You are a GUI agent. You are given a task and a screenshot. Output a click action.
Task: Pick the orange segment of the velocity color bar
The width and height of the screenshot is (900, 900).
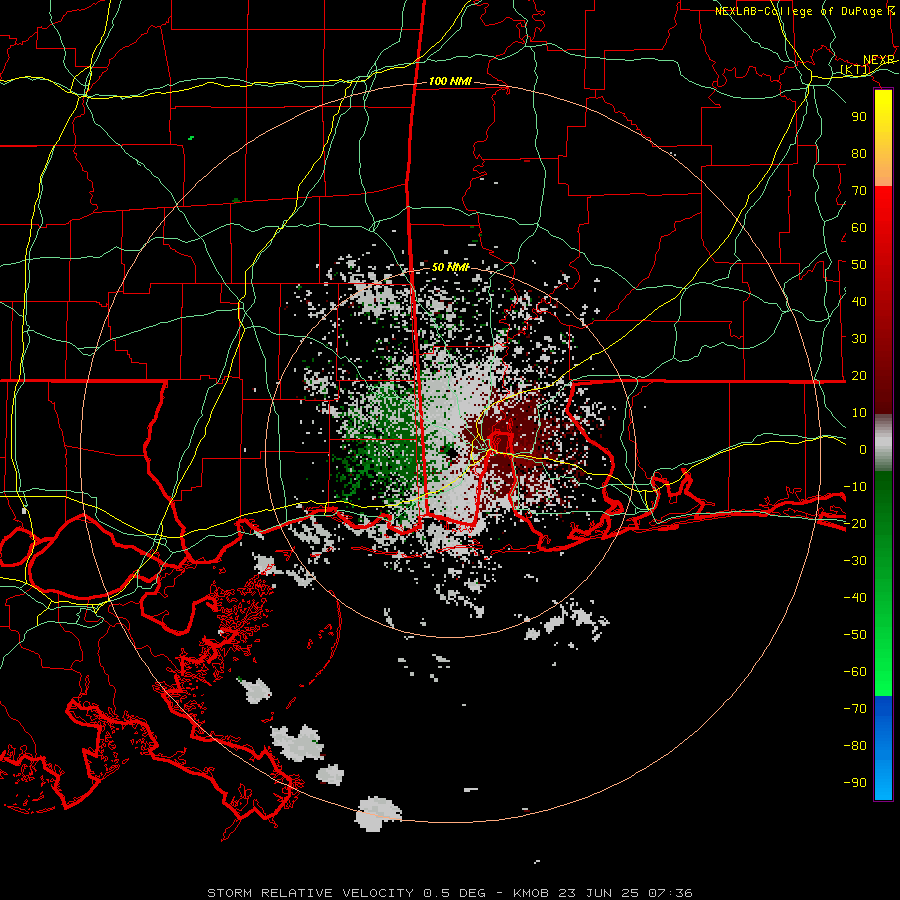[883, 172]
